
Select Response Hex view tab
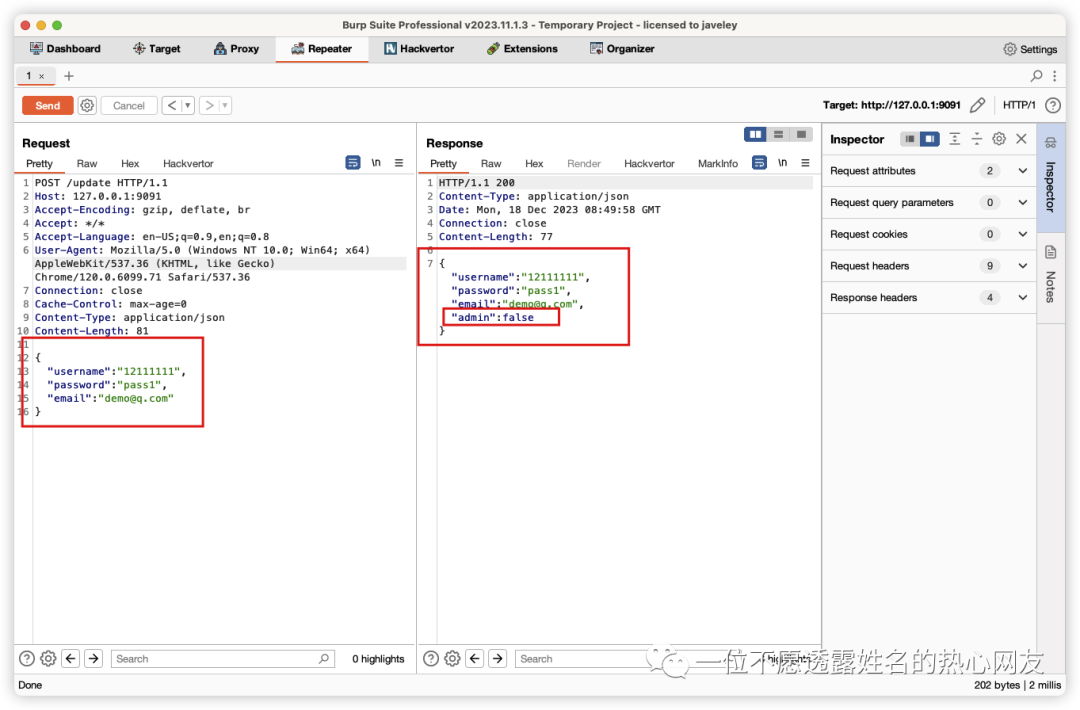pos(534,163)
